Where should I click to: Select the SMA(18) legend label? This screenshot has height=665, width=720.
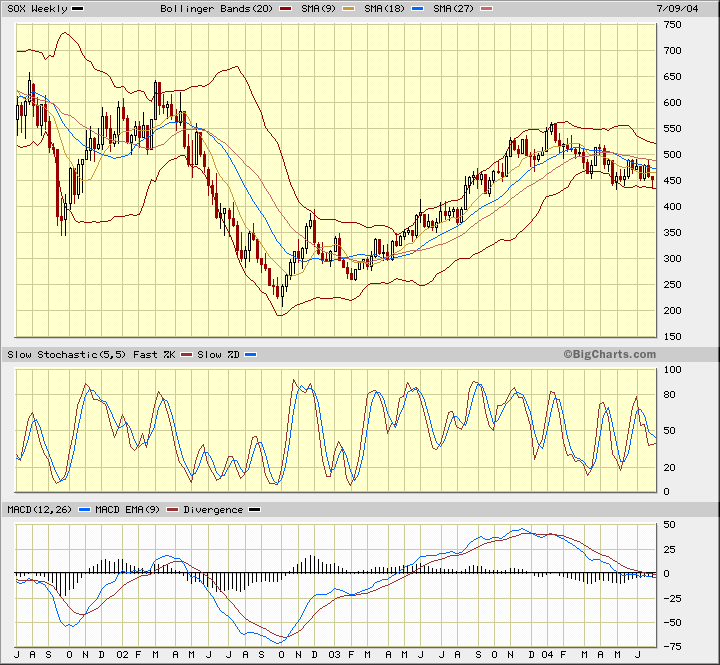tap(384, 9)
